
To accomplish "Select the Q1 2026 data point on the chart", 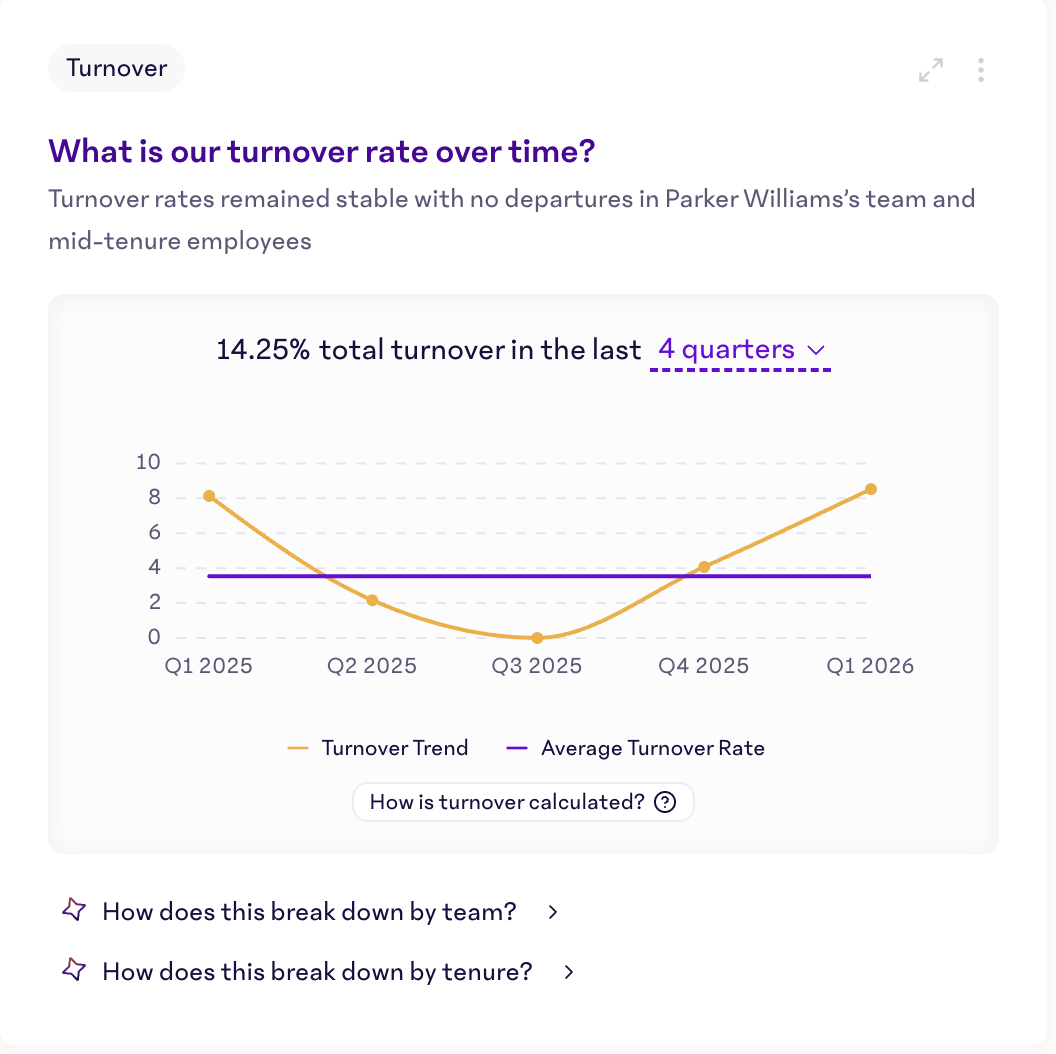I will [x=870, y=489].
